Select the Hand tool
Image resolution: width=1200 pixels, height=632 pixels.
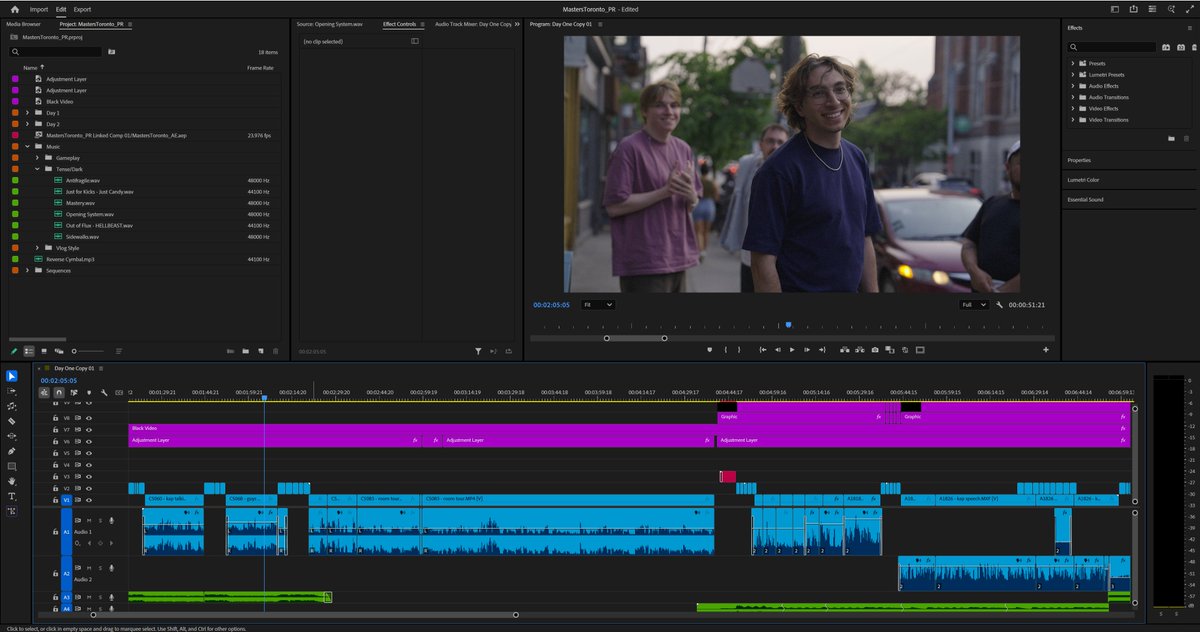[12, 481]
